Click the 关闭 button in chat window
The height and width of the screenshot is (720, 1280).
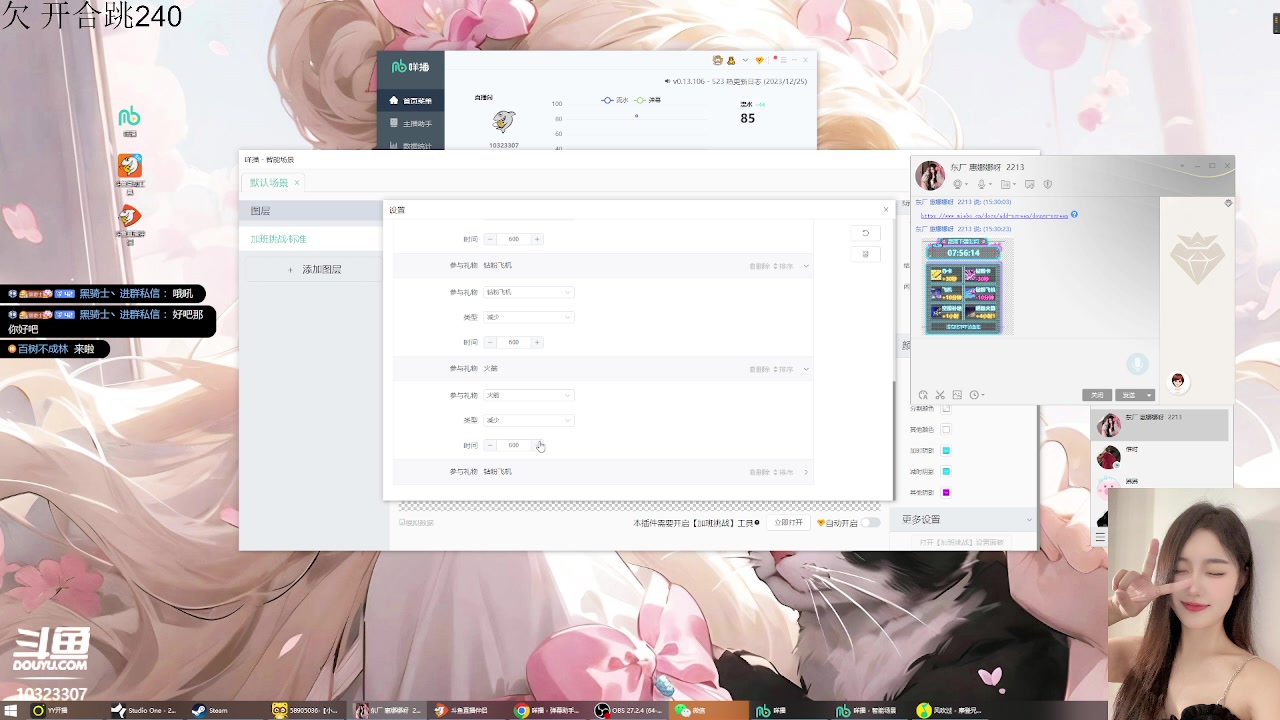[1097, 395]
